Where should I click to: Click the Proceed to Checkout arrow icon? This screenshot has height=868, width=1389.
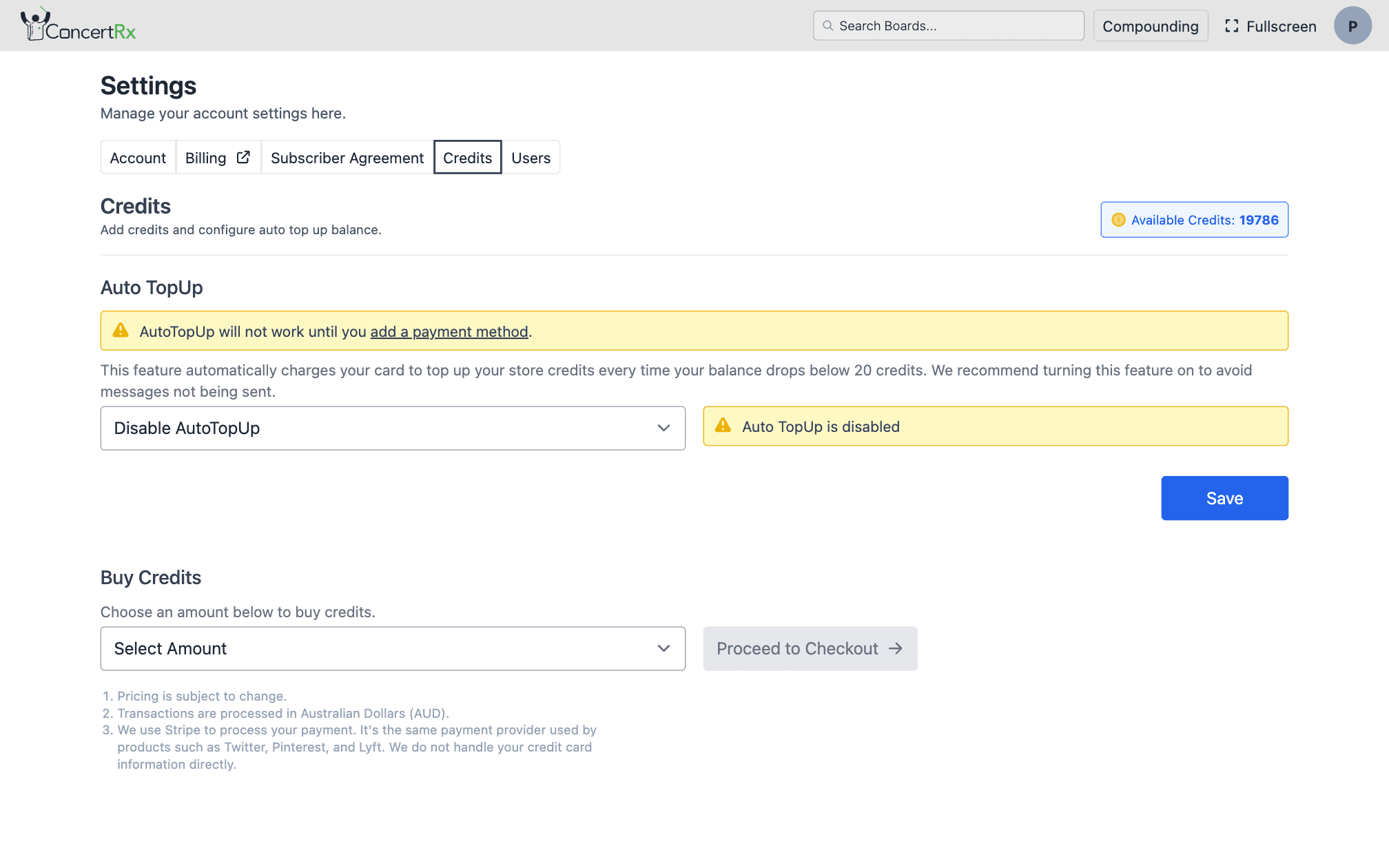(895, 648)
